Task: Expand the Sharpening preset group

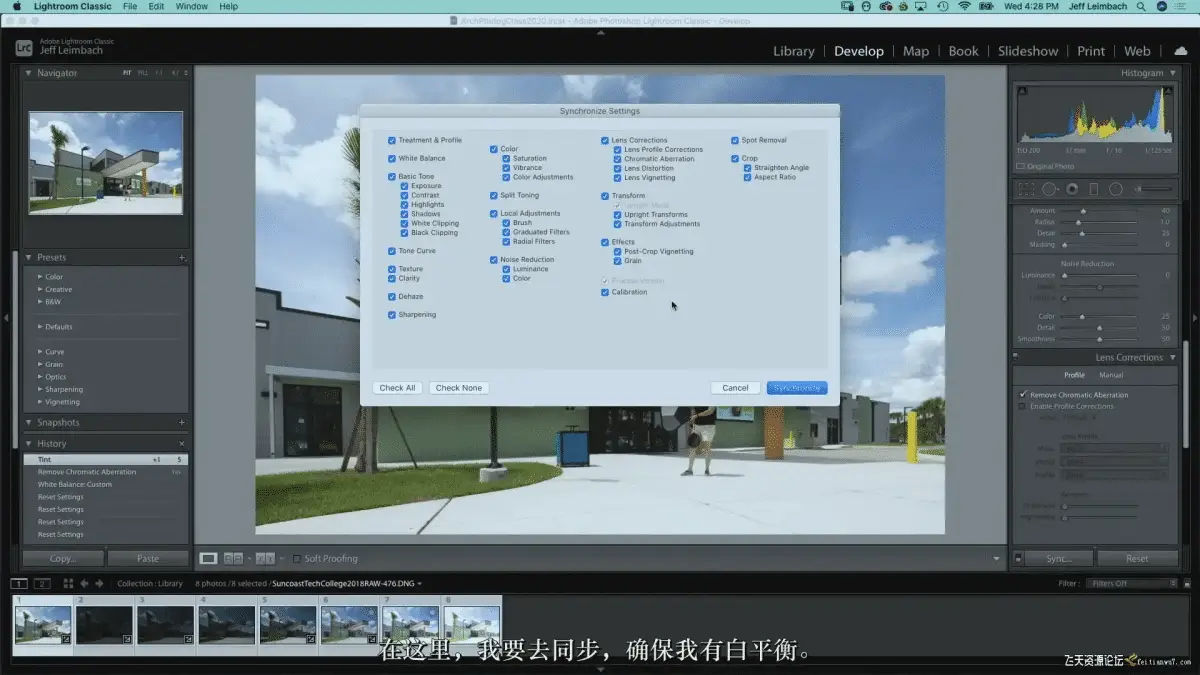Action: tap(41, 389)
